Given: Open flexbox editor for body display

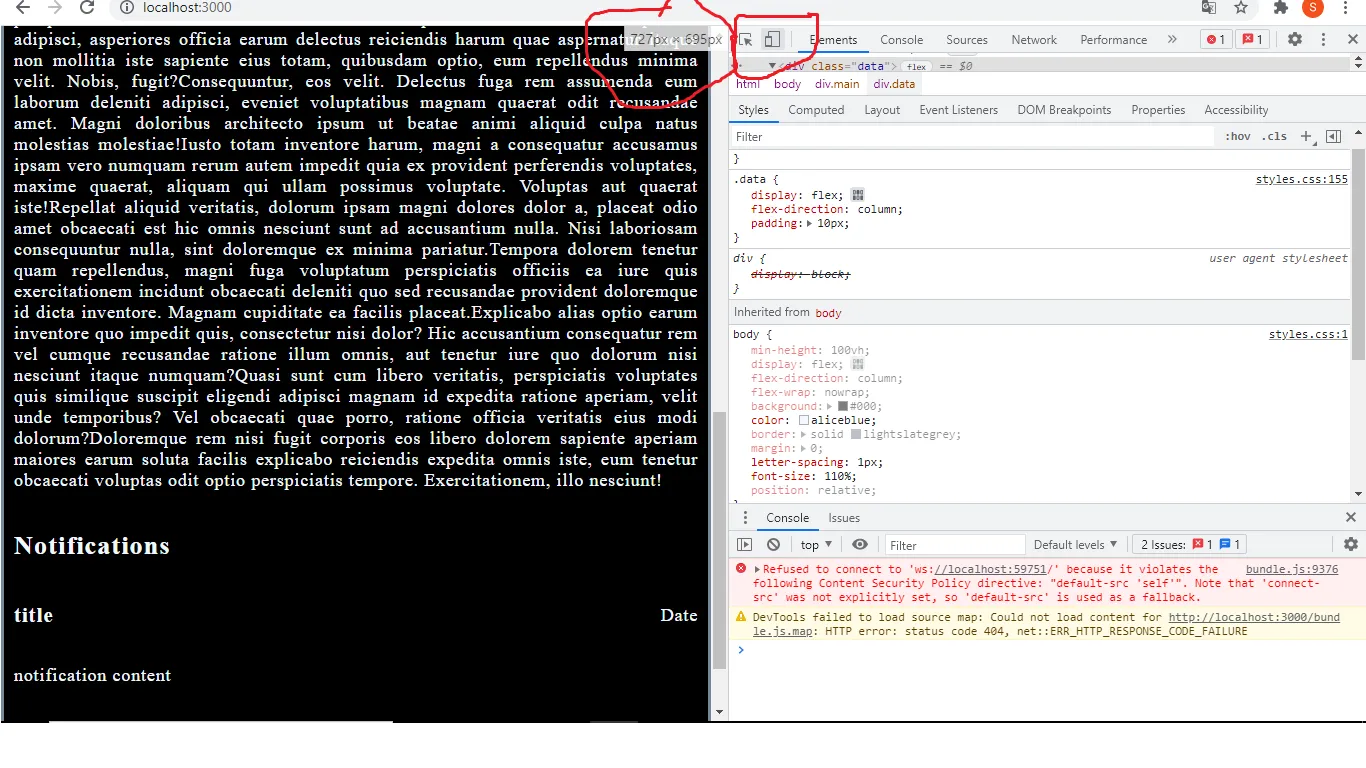Looking at the screenshot, I should coord(858,364).
